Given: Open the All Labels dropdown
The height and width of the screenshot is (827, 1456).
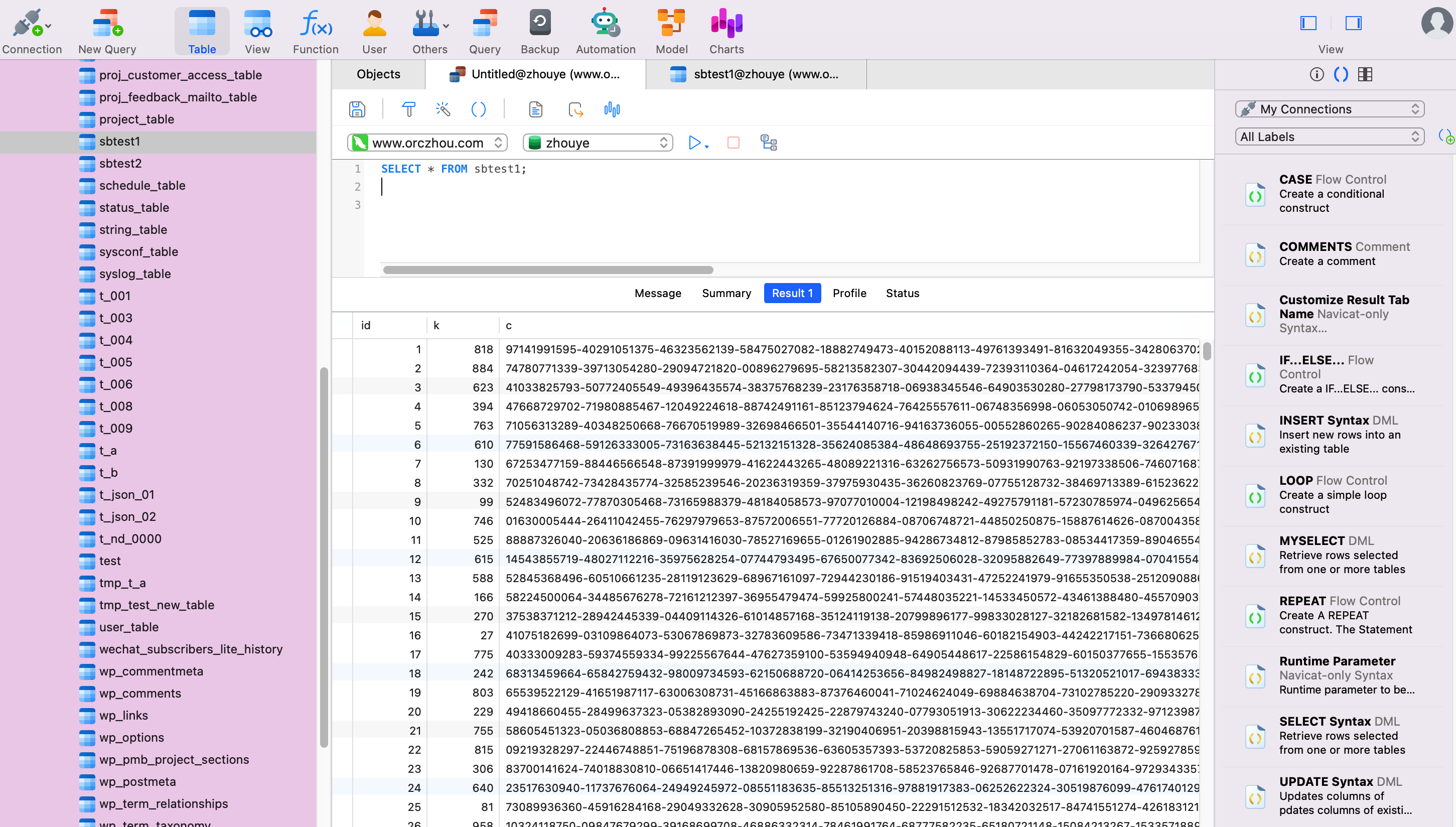Looking at the screenshot, I should [1330, 137].
